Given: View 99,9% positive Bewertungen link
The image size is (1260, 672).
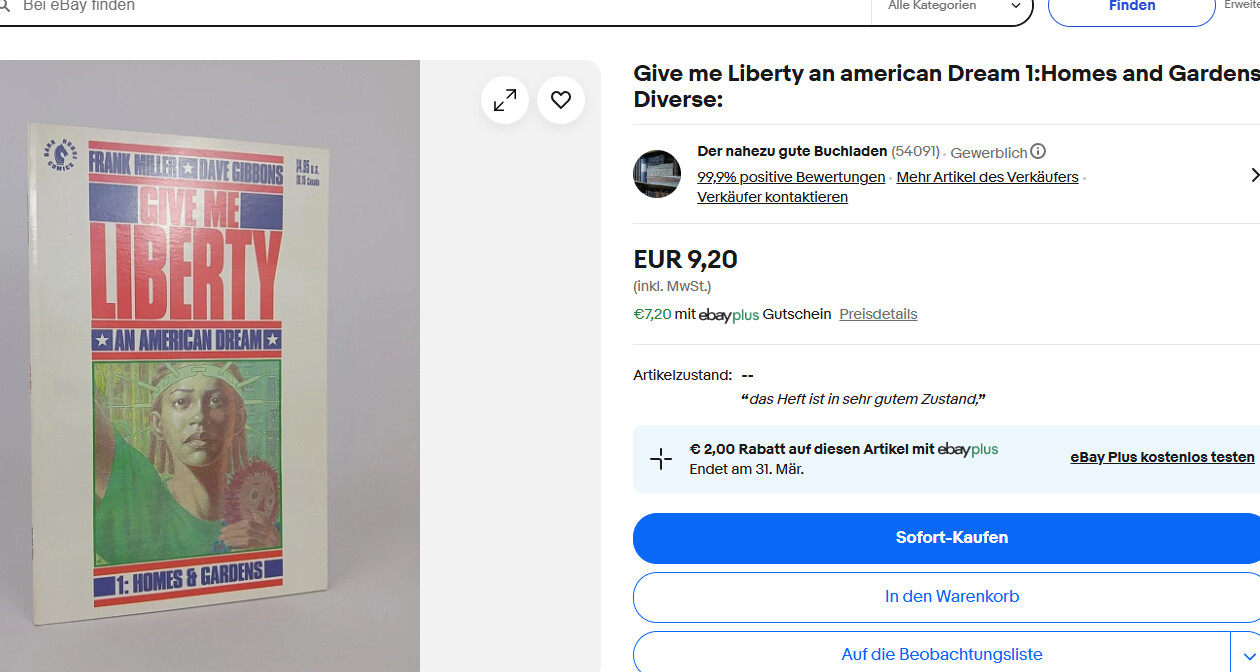Looking at the screenshot, I should click(x=791, y=177).
